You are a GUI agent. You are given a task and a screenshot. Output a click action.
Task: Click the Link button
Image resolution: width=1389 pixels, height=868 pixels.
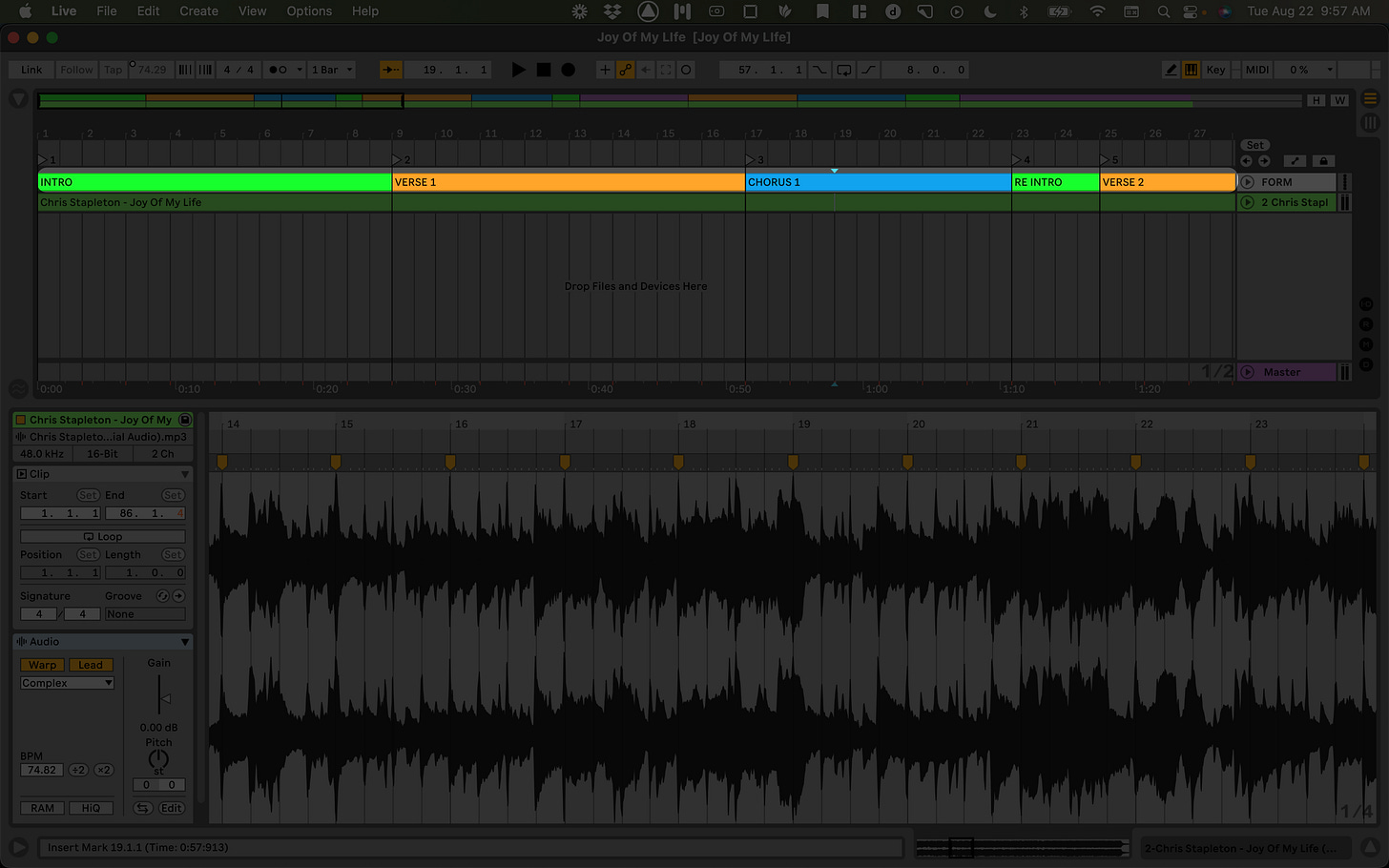[31, 70]
